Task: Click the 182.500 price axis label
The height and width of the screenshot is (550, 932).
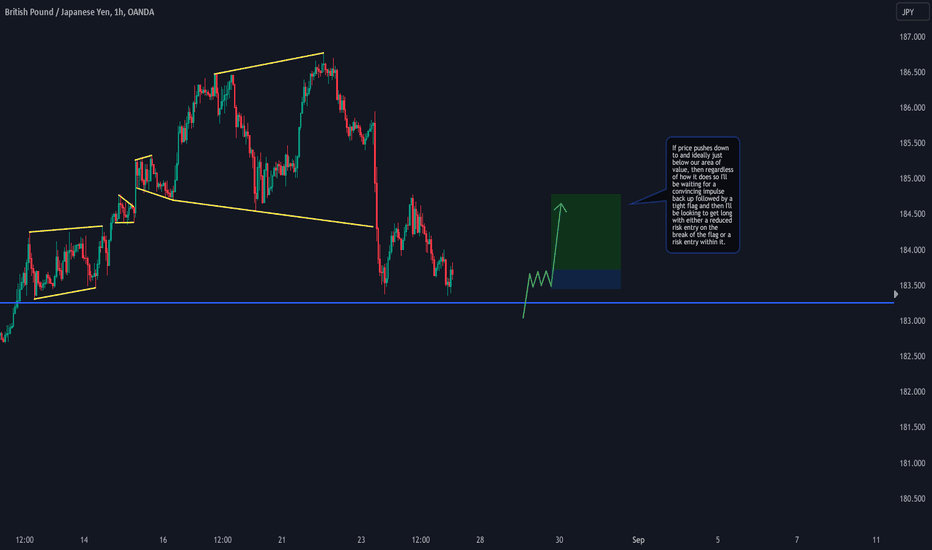Action: [912, 356]
